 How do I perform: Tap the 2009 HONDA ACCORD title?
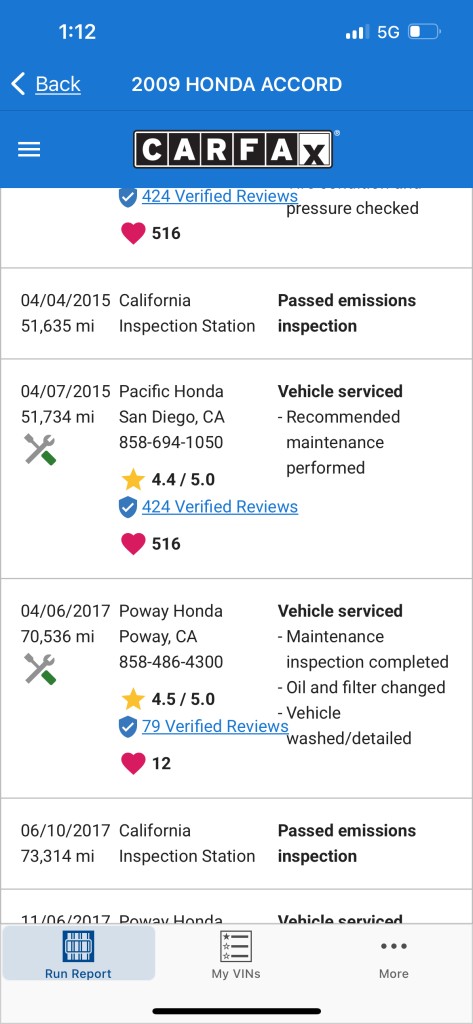[x=236, y=84]
